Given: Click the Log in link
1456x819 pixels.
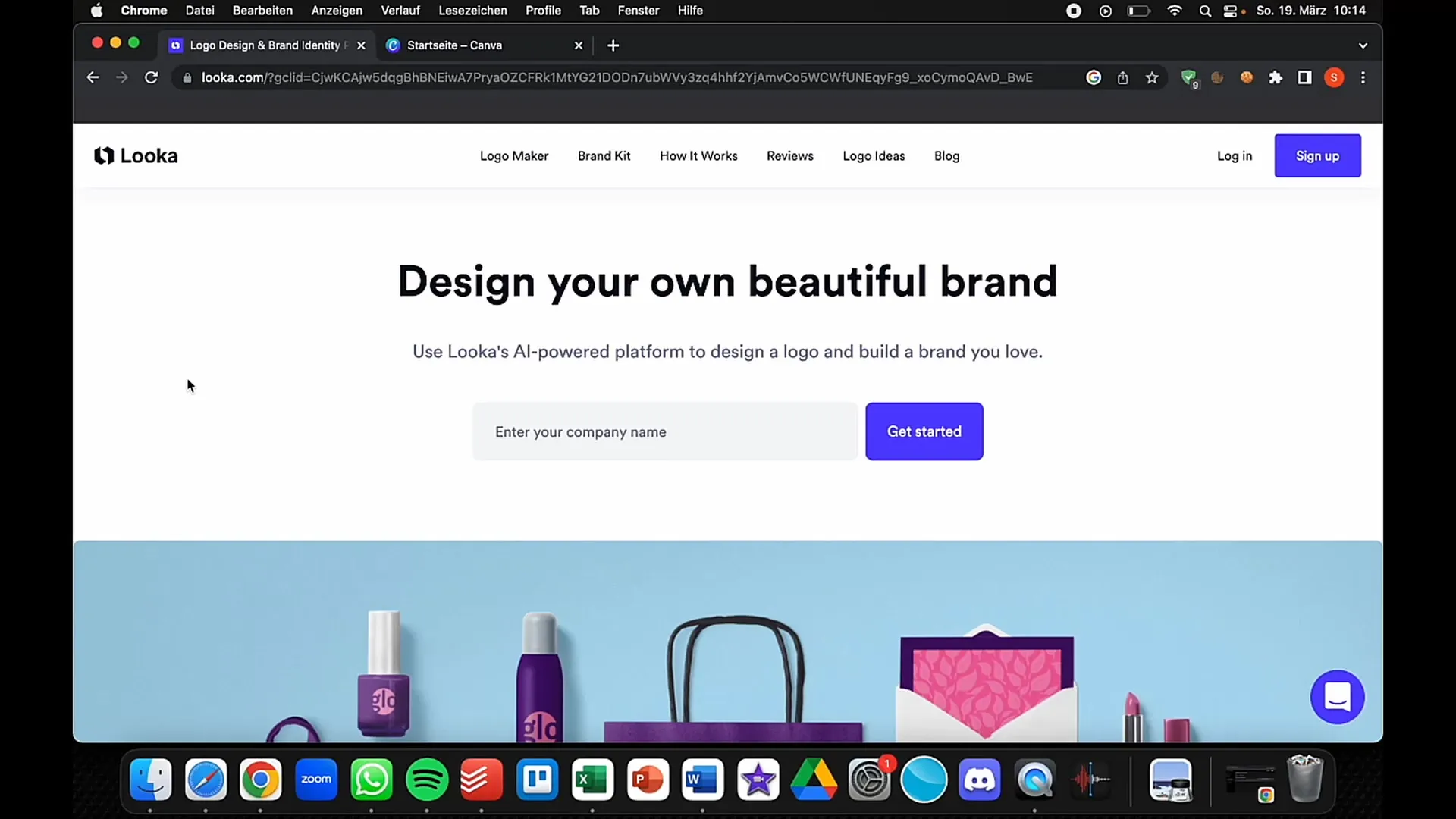Looking at the screenshot, I should click(1235, 156).
